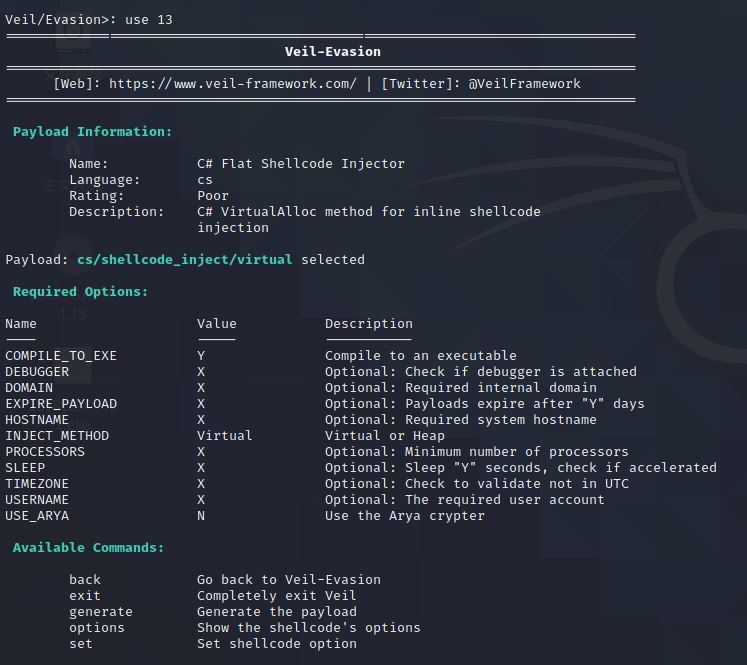Click the PROCESSORS option name
747x665 pixels.
coord(45,452)
